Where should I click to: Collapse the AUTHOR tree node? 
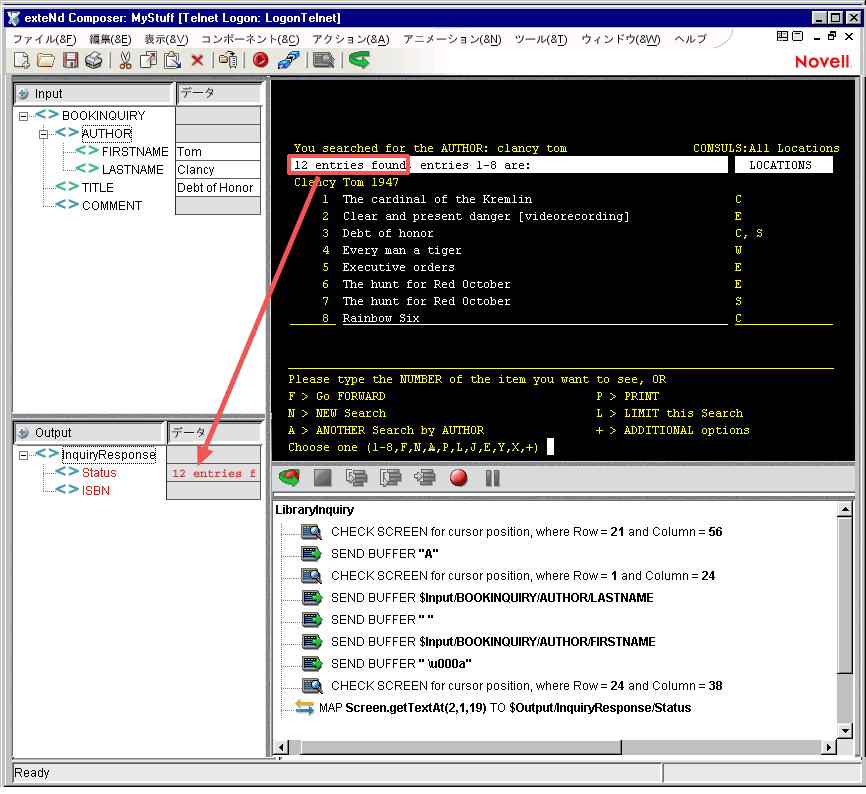44,134
